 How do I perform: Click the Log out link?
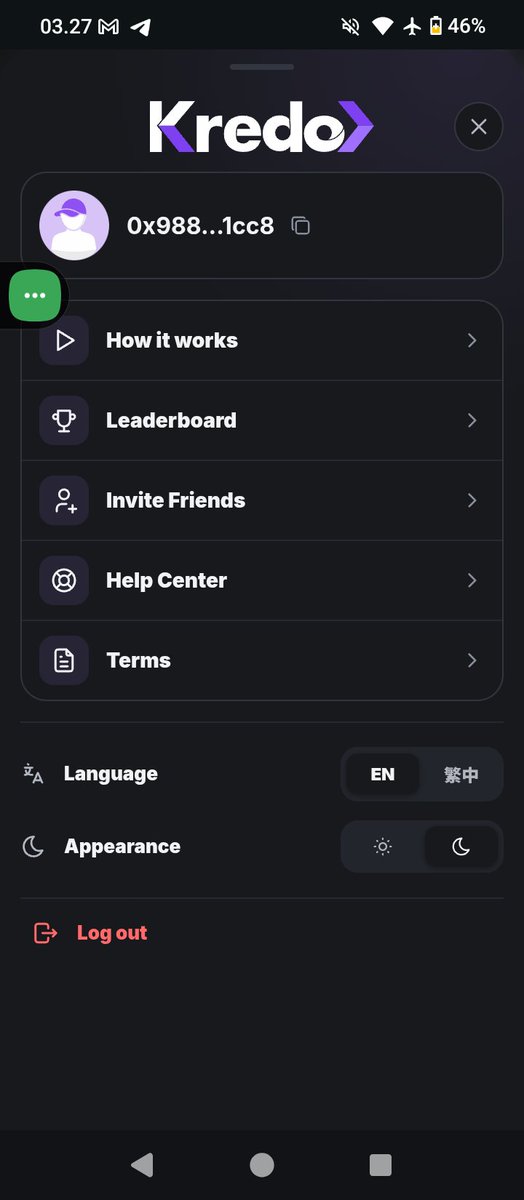tap(112, 933)
